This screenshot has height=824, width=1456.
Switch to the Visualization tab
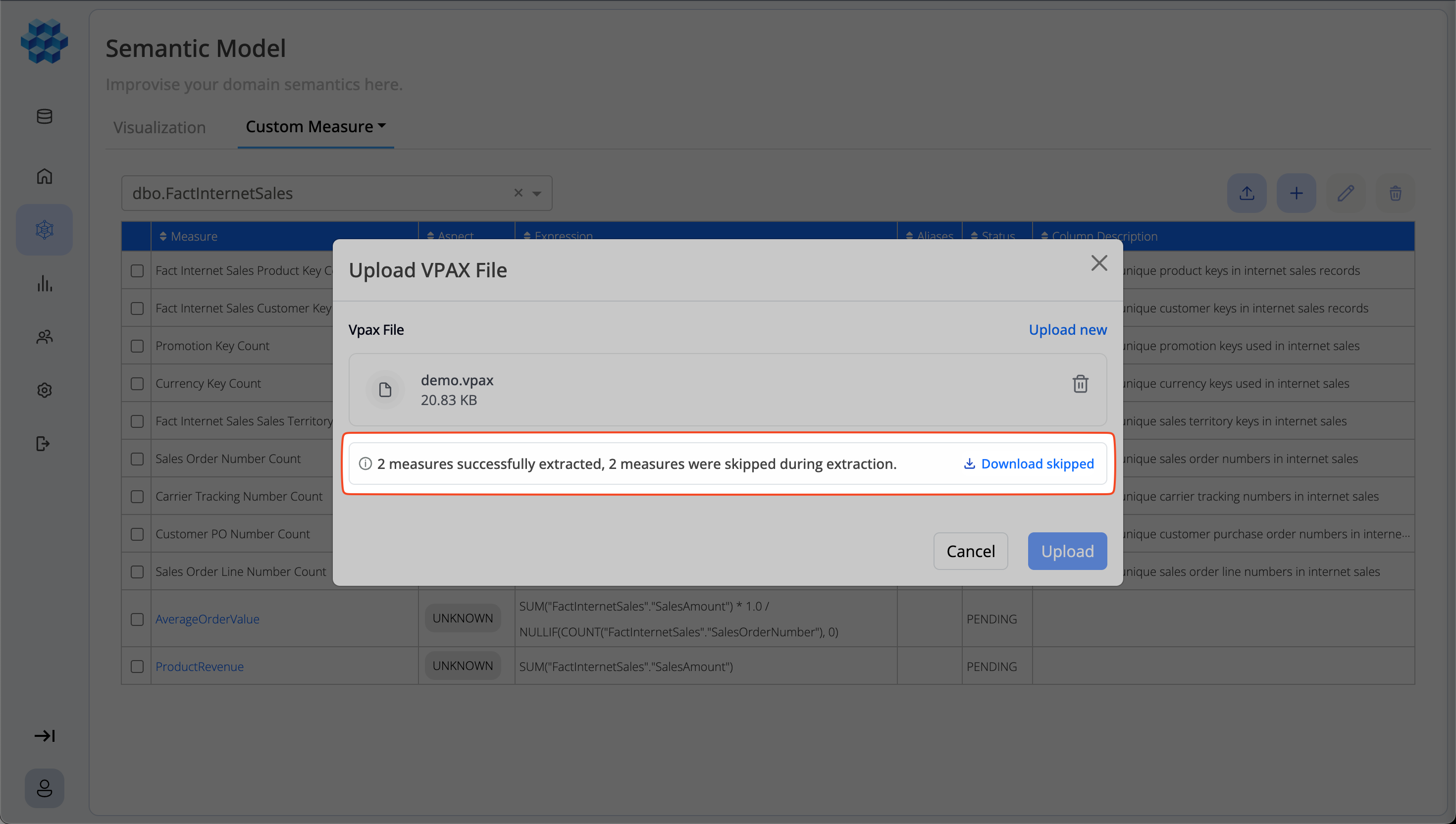[159, 127]
